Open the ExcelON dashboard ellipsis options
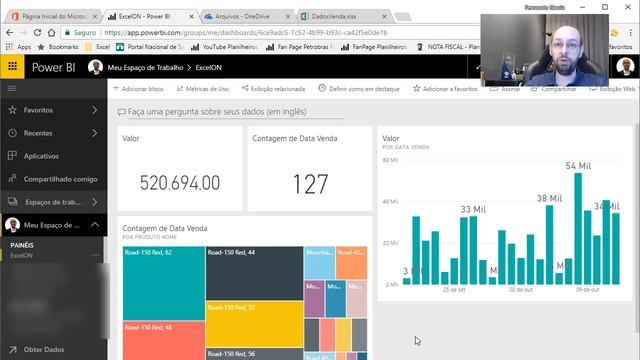 [96, 255]
